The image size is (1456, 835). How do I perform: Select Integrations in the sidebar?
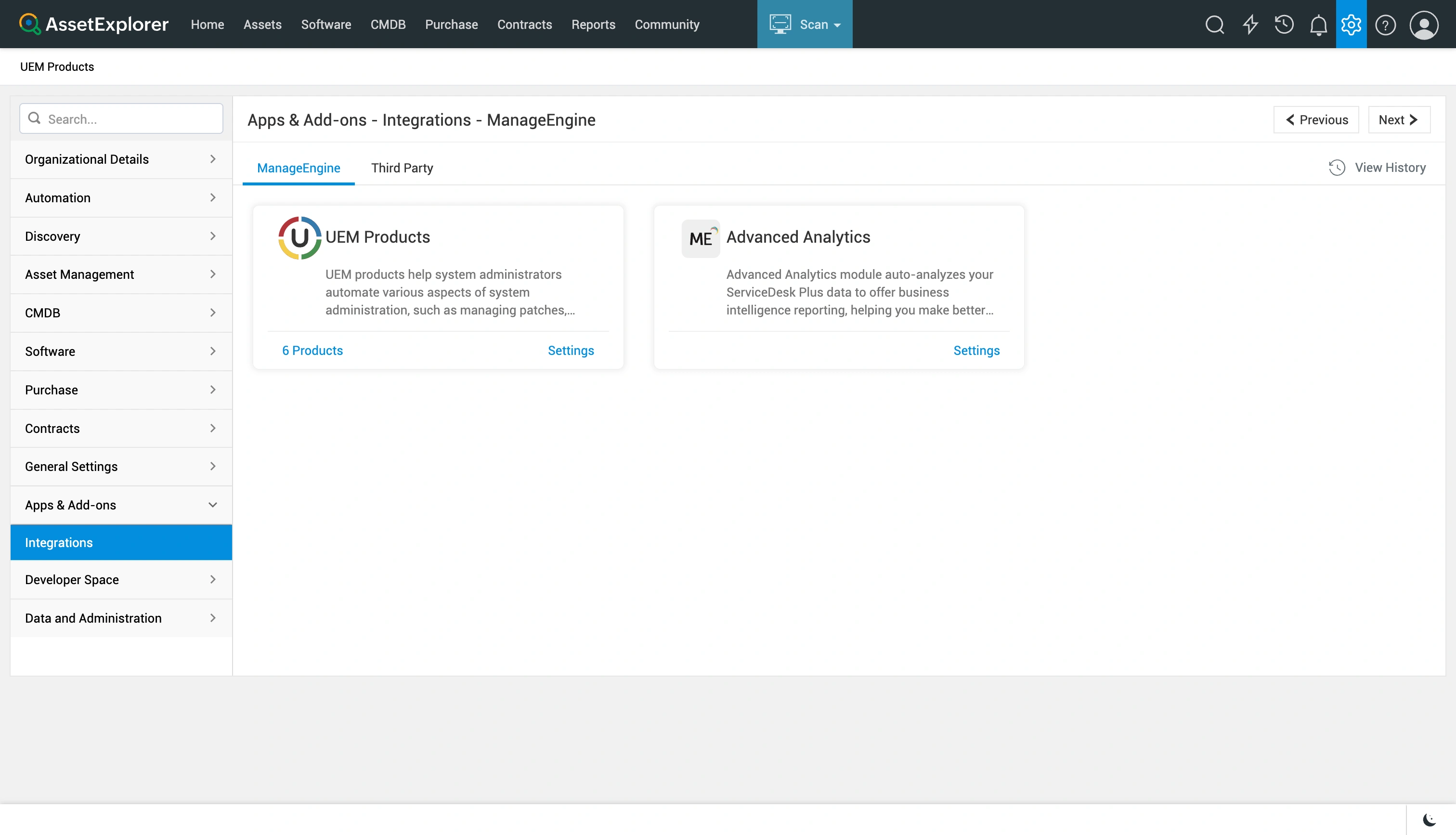[x=121, y=542]
